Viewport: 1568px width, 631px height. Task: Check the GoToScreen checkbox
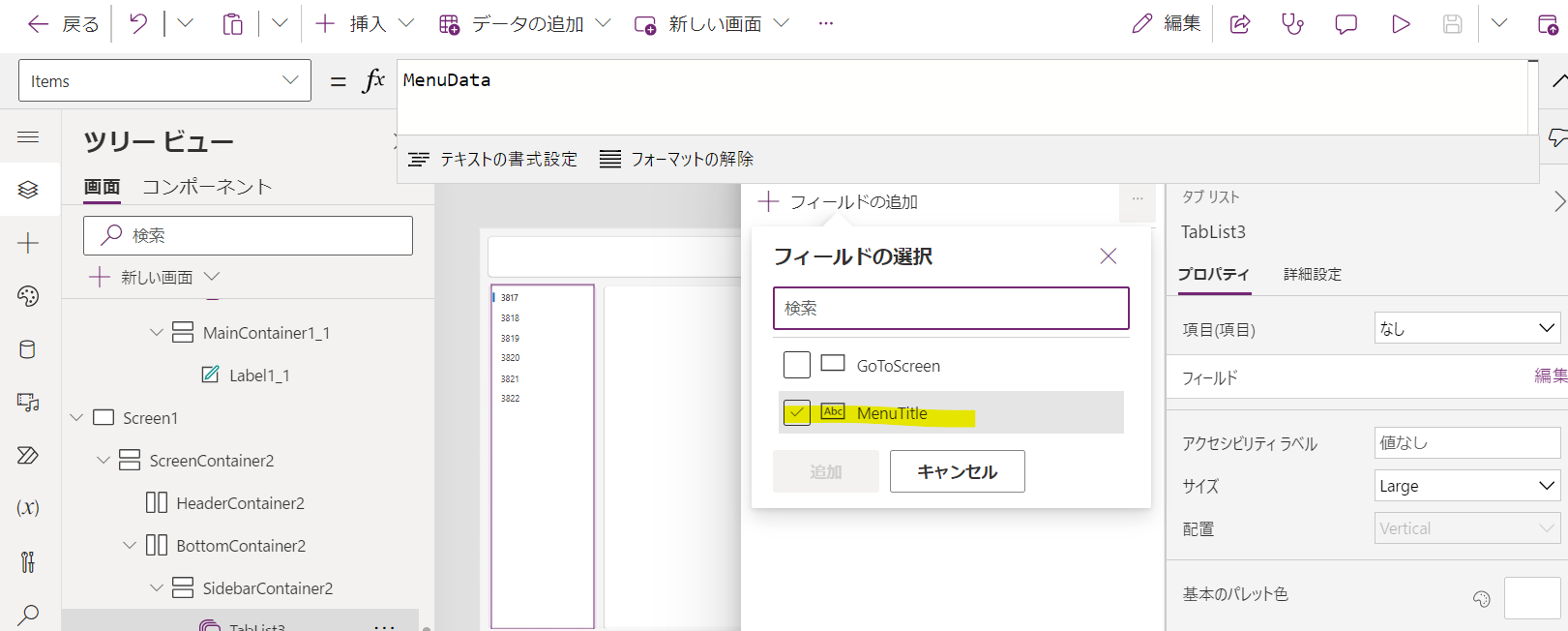click(x=797, y=365)
